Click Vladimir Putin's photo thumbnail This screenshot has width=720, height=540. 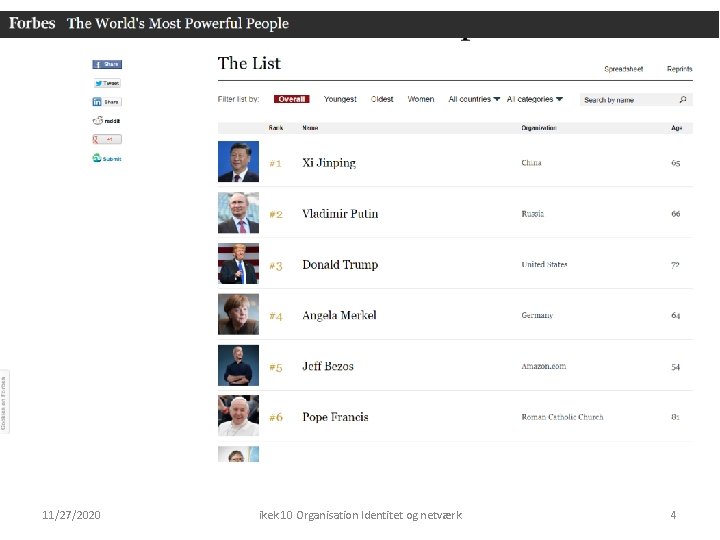238,213
